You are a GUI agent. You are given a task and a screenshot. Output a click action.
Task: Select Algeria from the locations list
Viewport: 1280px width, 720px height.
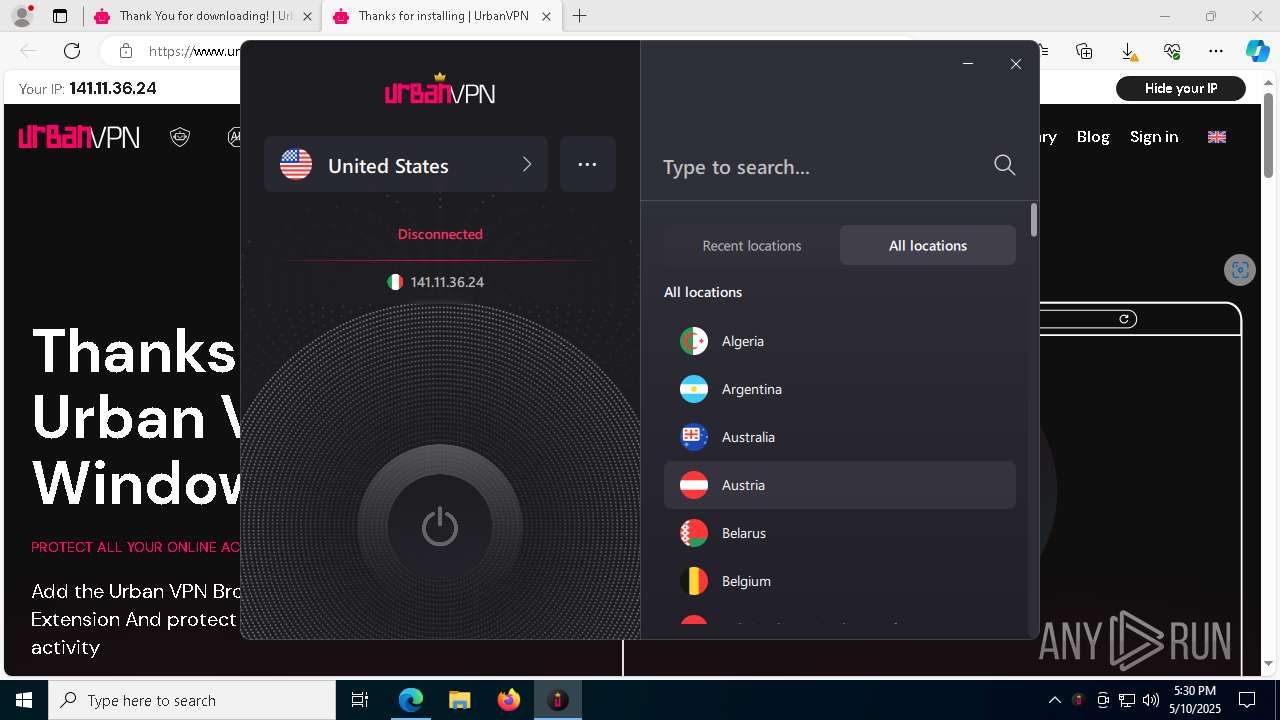point(840,341)
